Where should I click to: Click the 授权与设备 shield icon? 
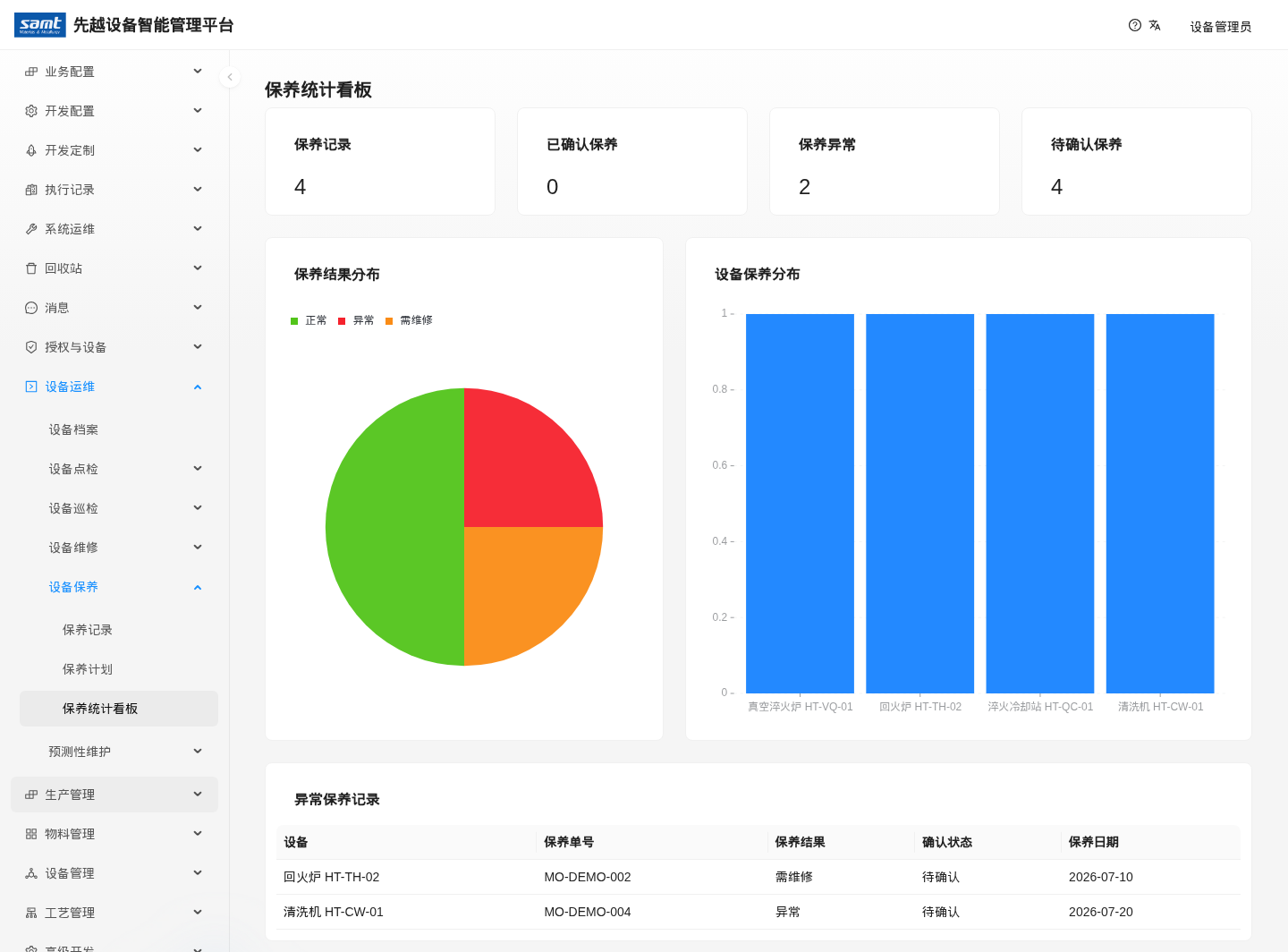click(31, 347)
